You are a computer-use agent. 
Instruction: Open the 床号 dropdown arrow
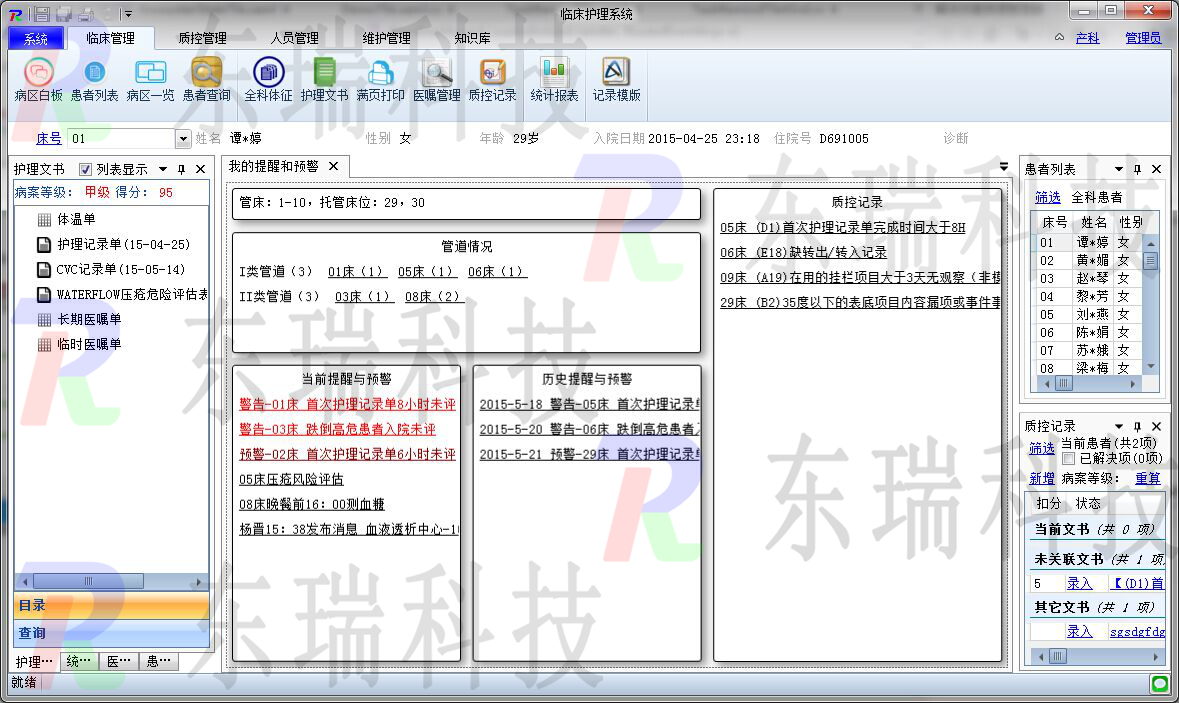pyautogui.click(x=183, y=138)
